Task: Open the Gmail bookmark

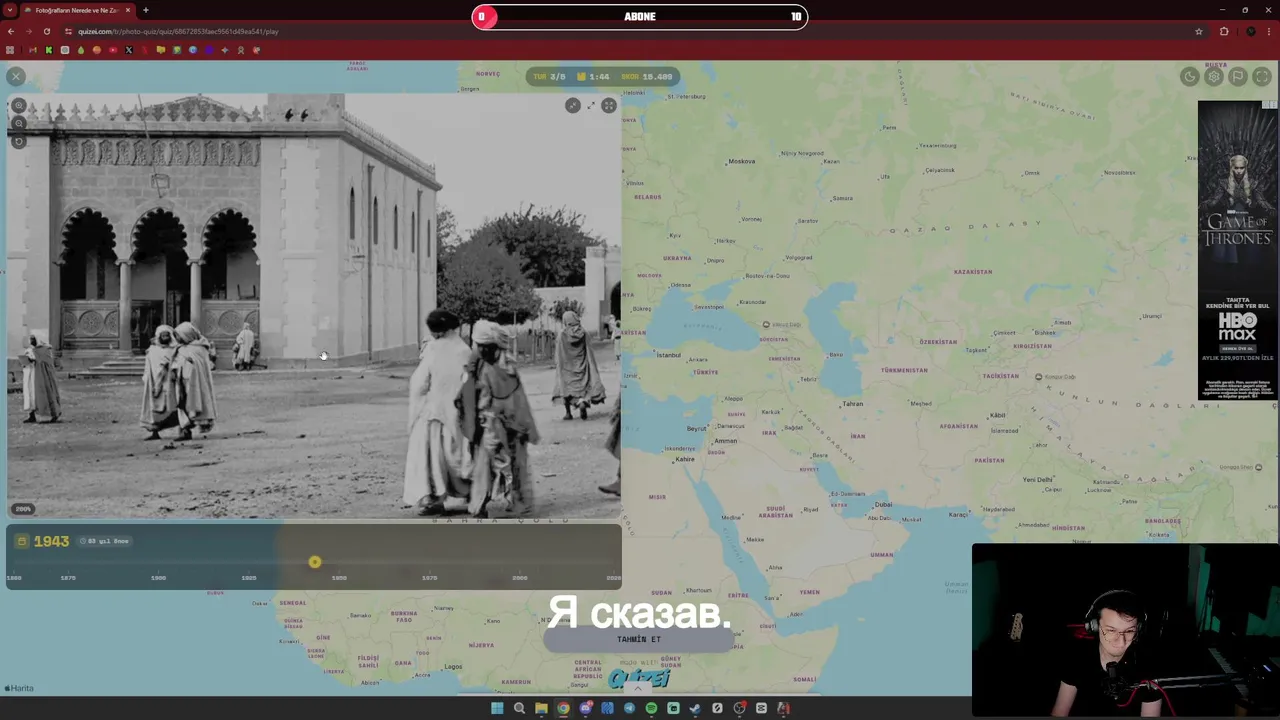Action: [x=32, y=50]
